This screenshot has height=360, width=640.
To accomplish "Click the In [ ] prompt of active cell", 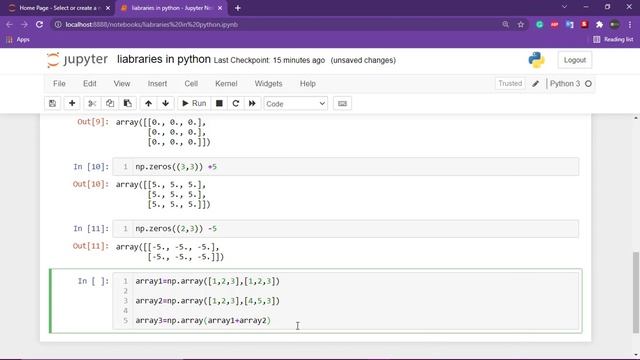I will (93, 281).
